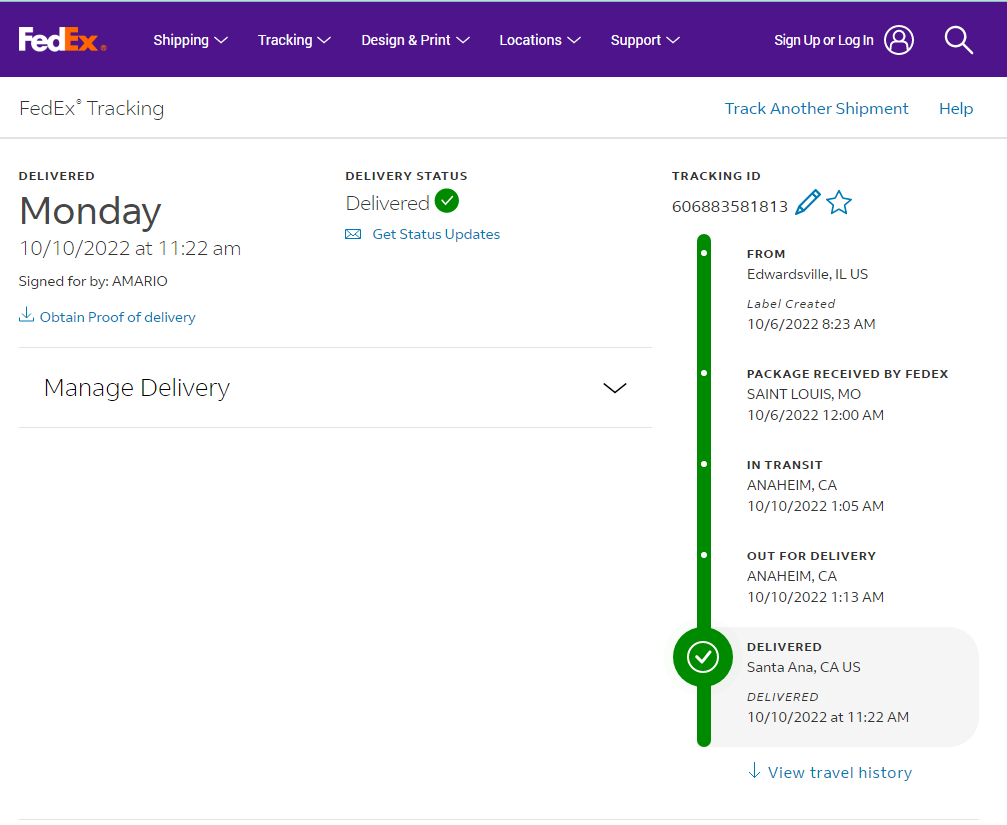Screen dimensions: 1007x825
Task: Click the timeline dot for Package Received by FedEx
Action: (x=704, y=373)
